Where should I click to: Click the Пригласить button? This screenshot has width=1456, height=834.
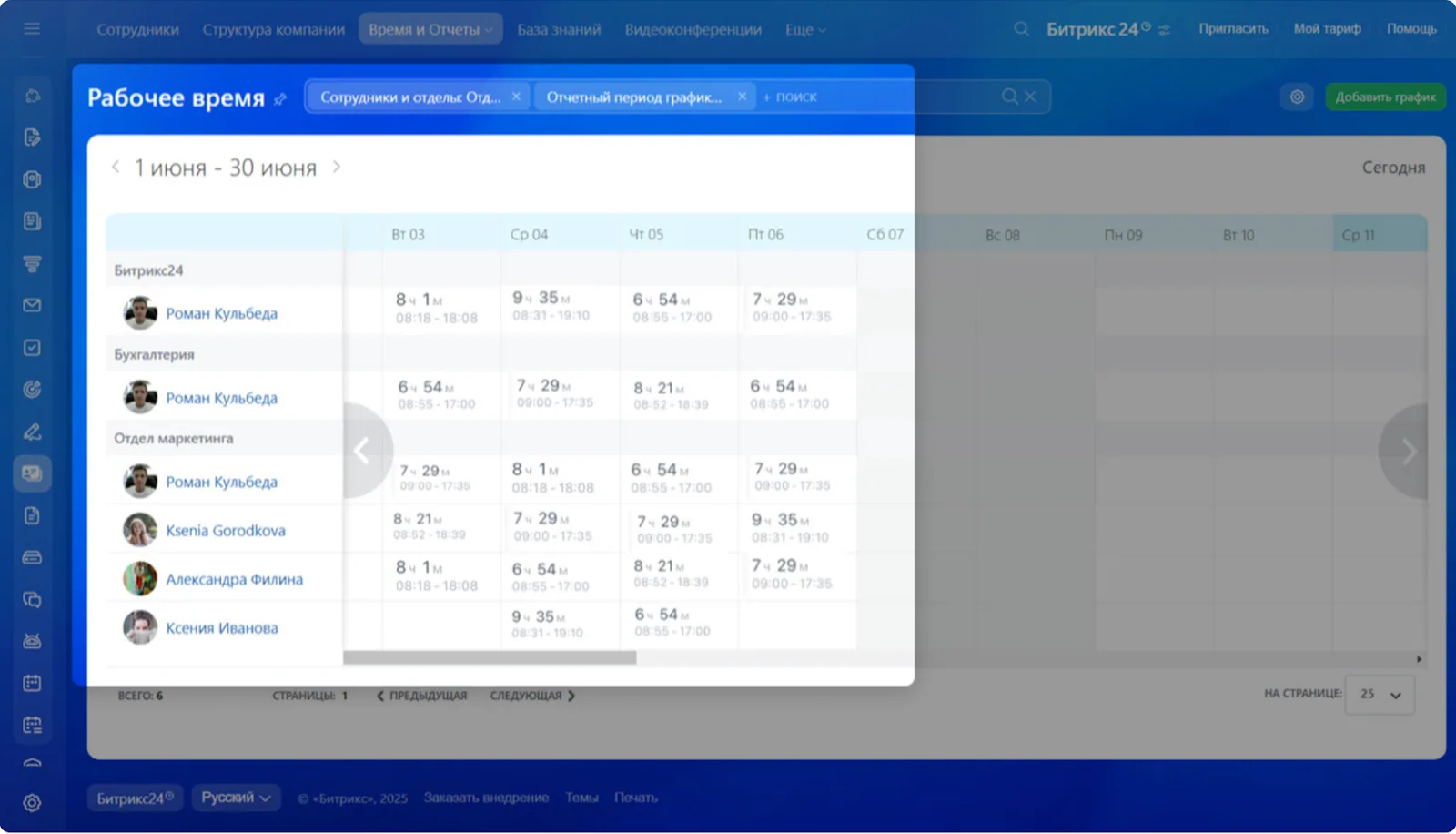coord(1233,29)
